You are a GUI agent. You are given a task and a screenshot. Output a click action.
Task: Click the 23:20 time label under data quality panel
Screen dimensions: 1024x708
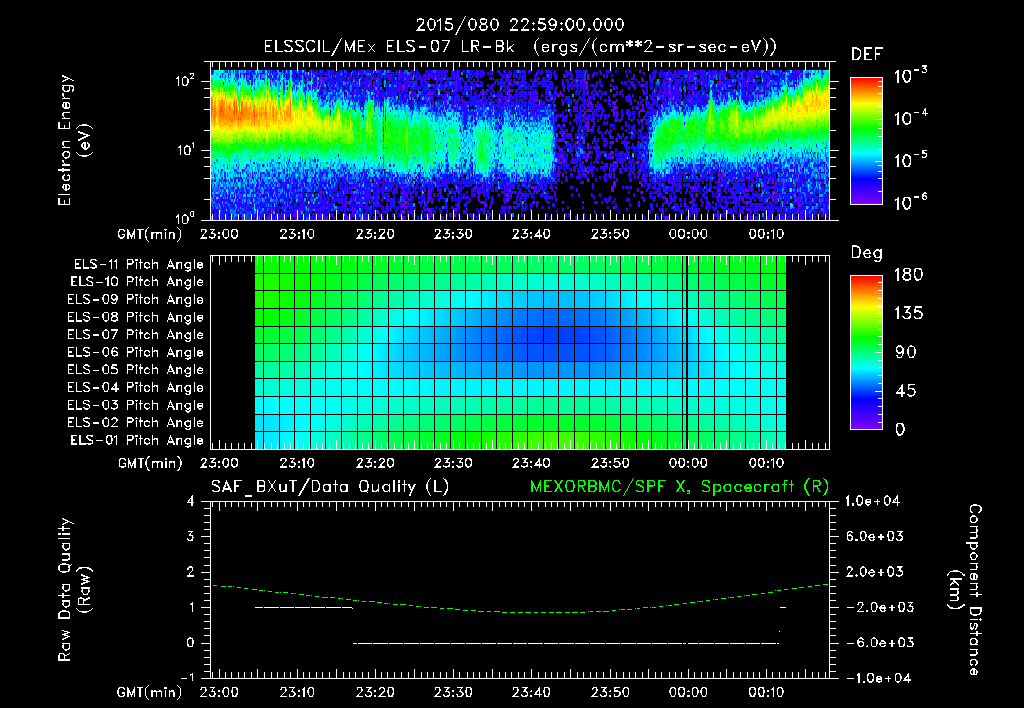tap(375, 692)
